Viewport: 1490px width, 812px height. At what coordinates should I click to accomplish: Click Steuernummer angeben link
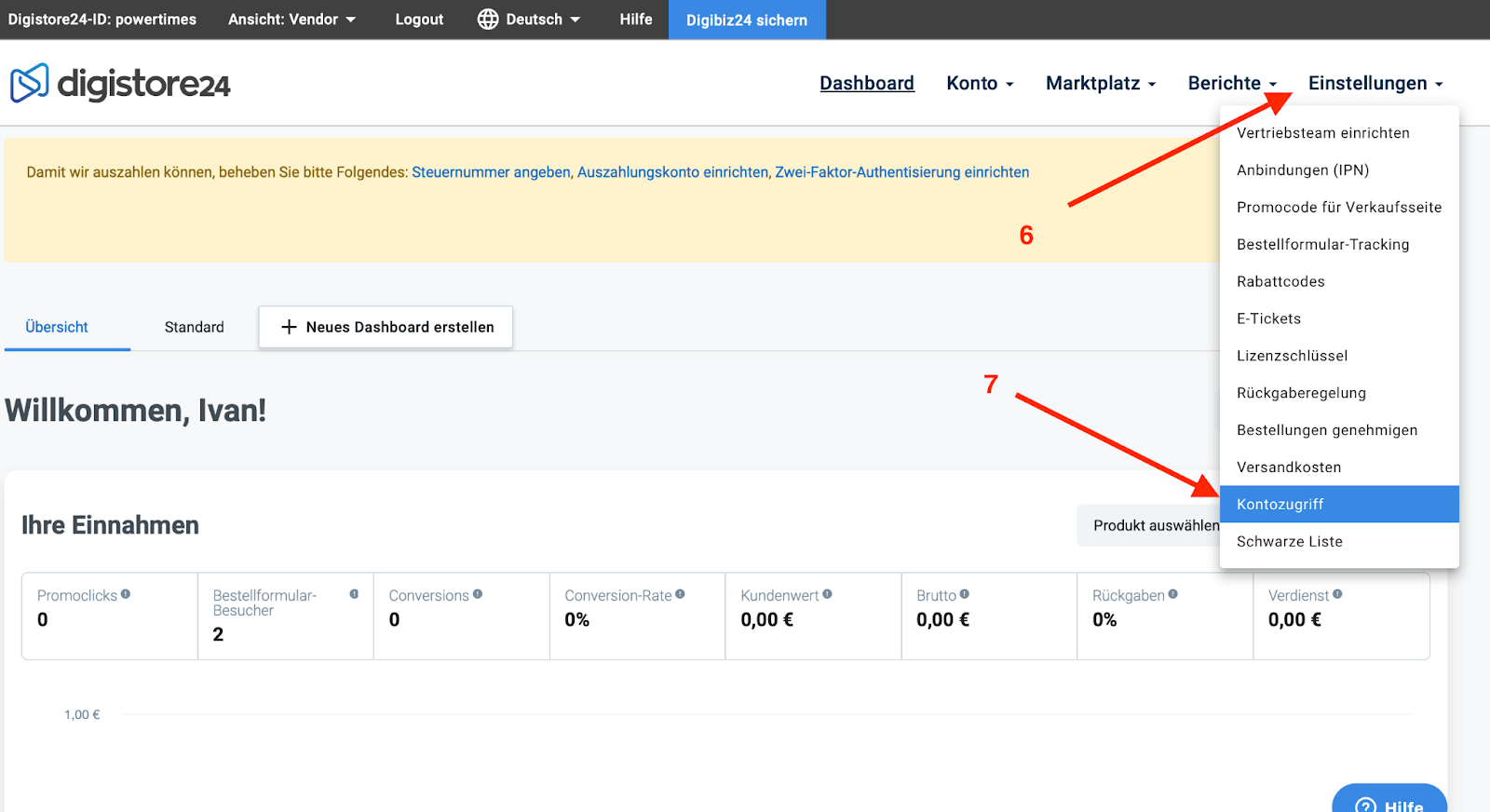click(491, 172)
